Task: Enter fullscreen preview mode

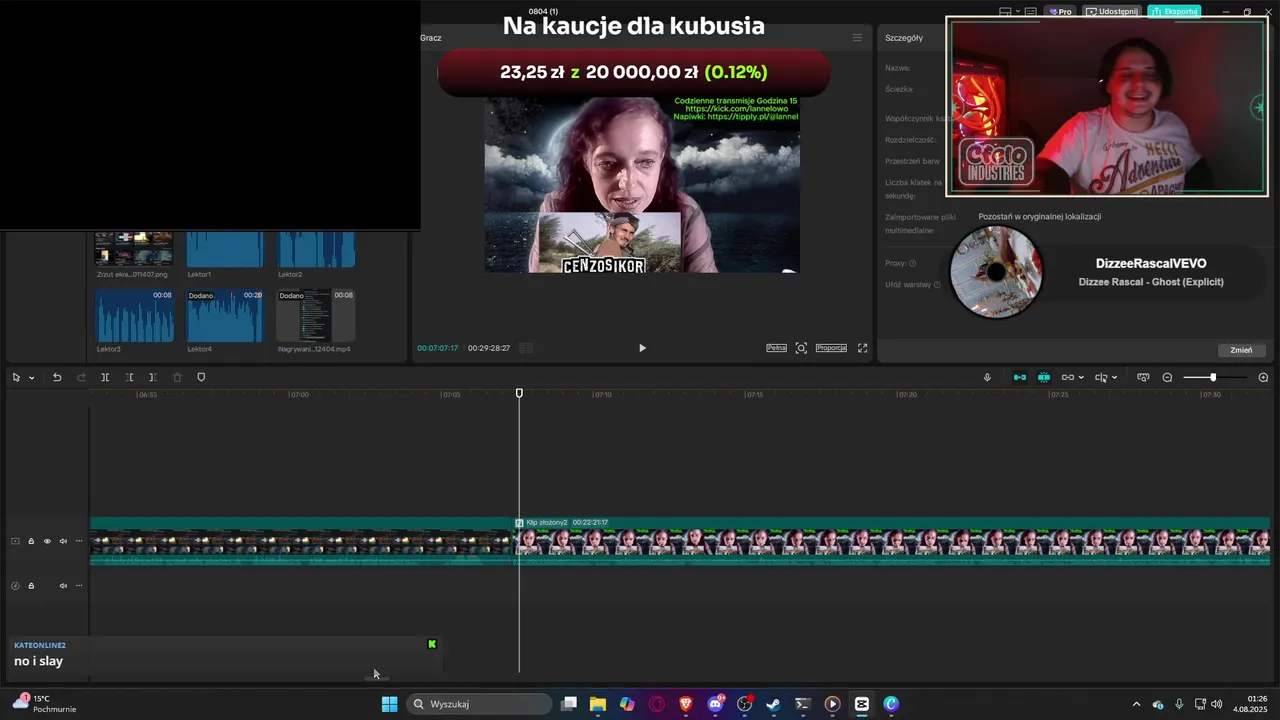Action: [x=862, y=348]
